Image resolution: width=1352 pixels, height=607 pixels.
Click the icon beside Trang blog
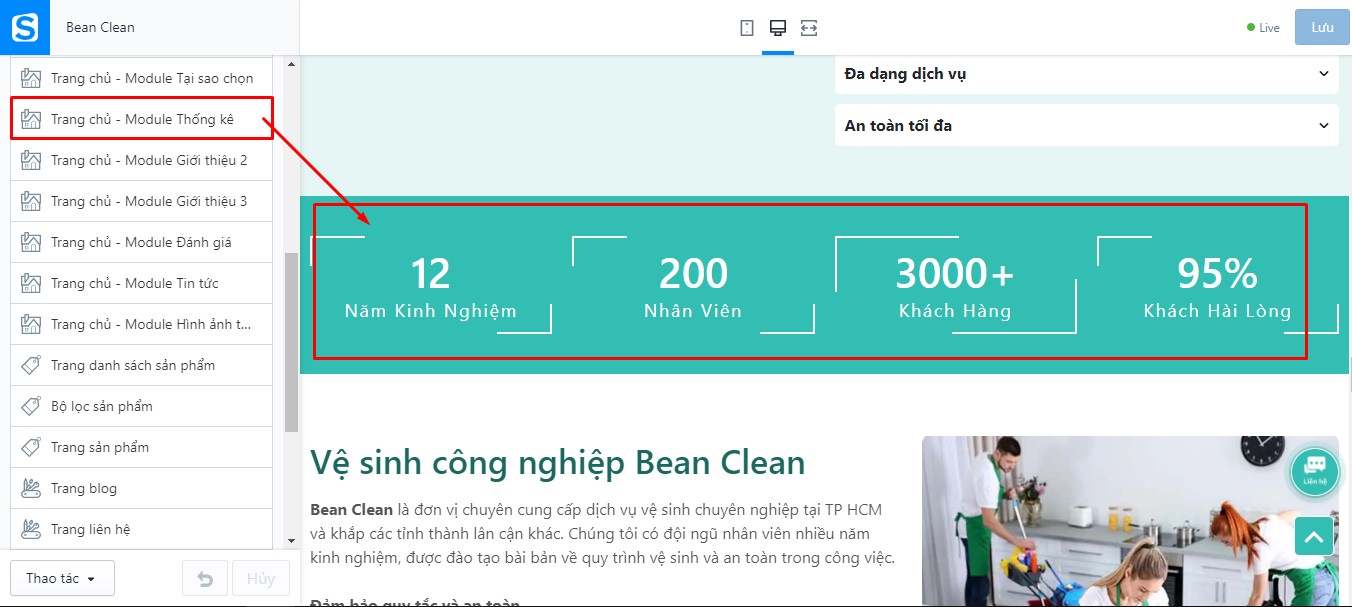click(31, 488)
